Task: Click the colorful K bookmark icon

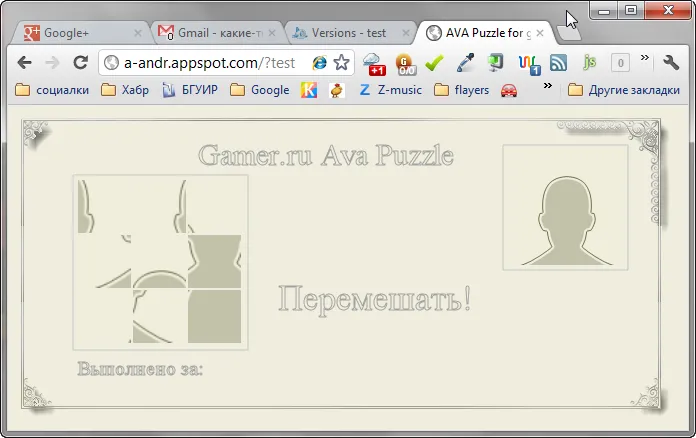Action: [x=309, y=90]
